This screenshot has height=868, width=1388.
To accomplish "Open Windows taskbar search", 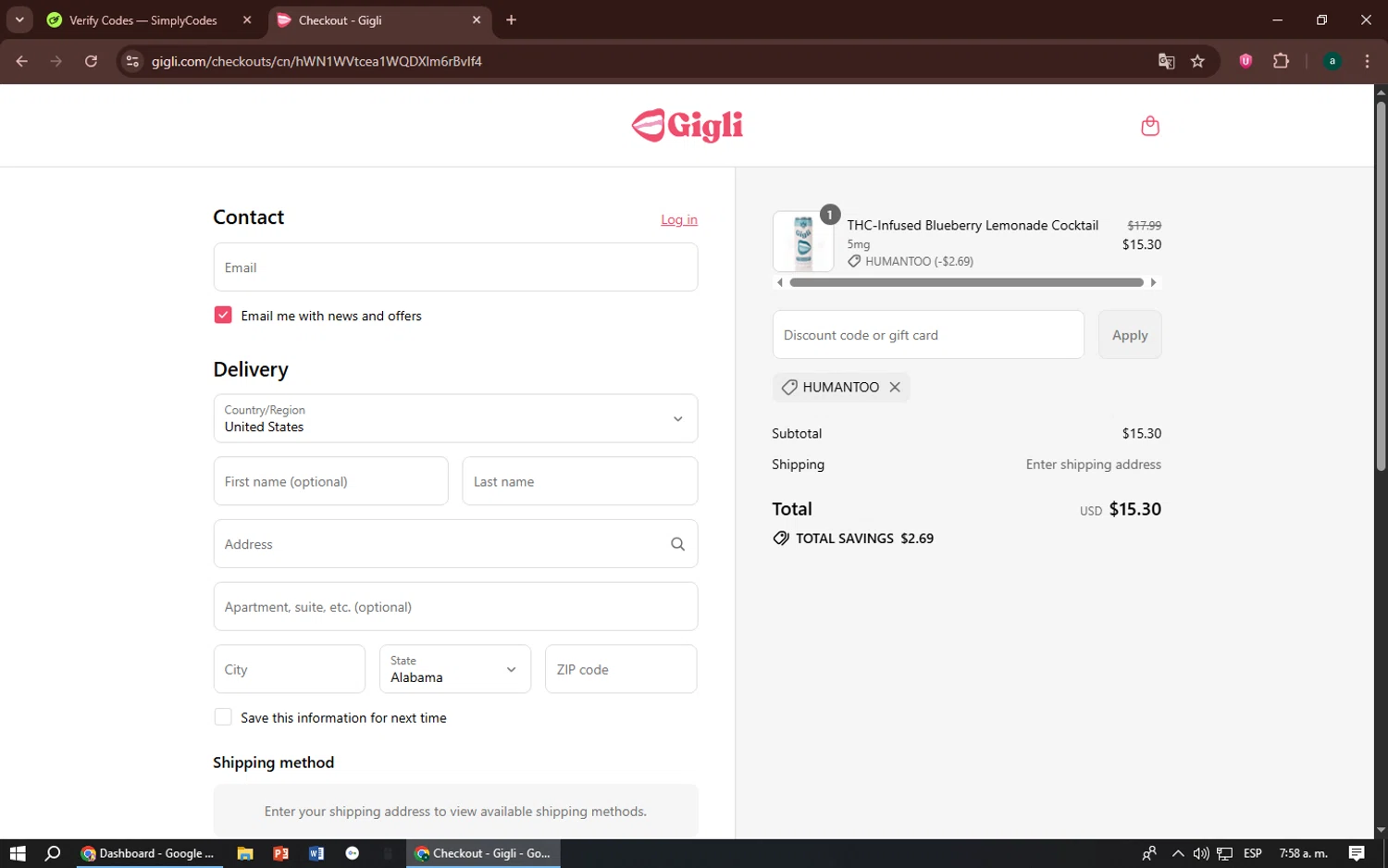I will click(53, 853).
